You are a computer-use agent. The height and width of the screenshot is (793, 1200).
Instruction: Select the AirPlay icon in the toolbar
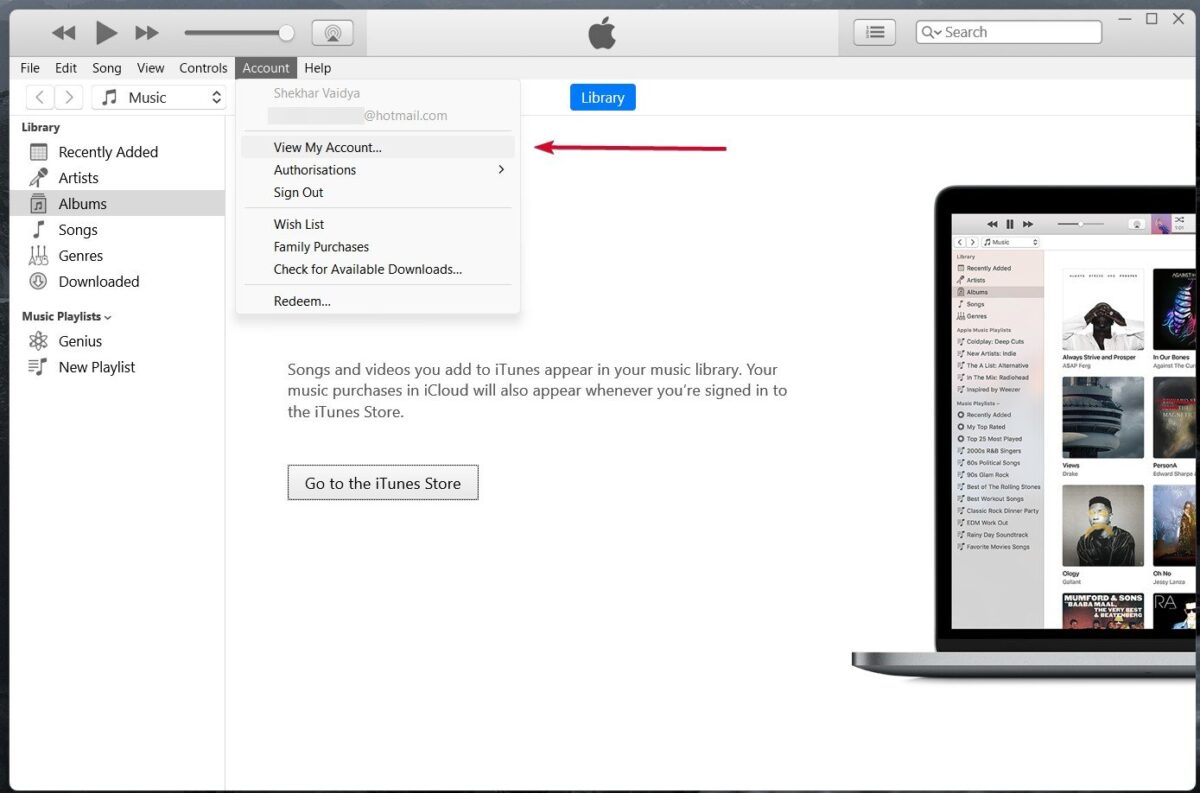[332, 31]
